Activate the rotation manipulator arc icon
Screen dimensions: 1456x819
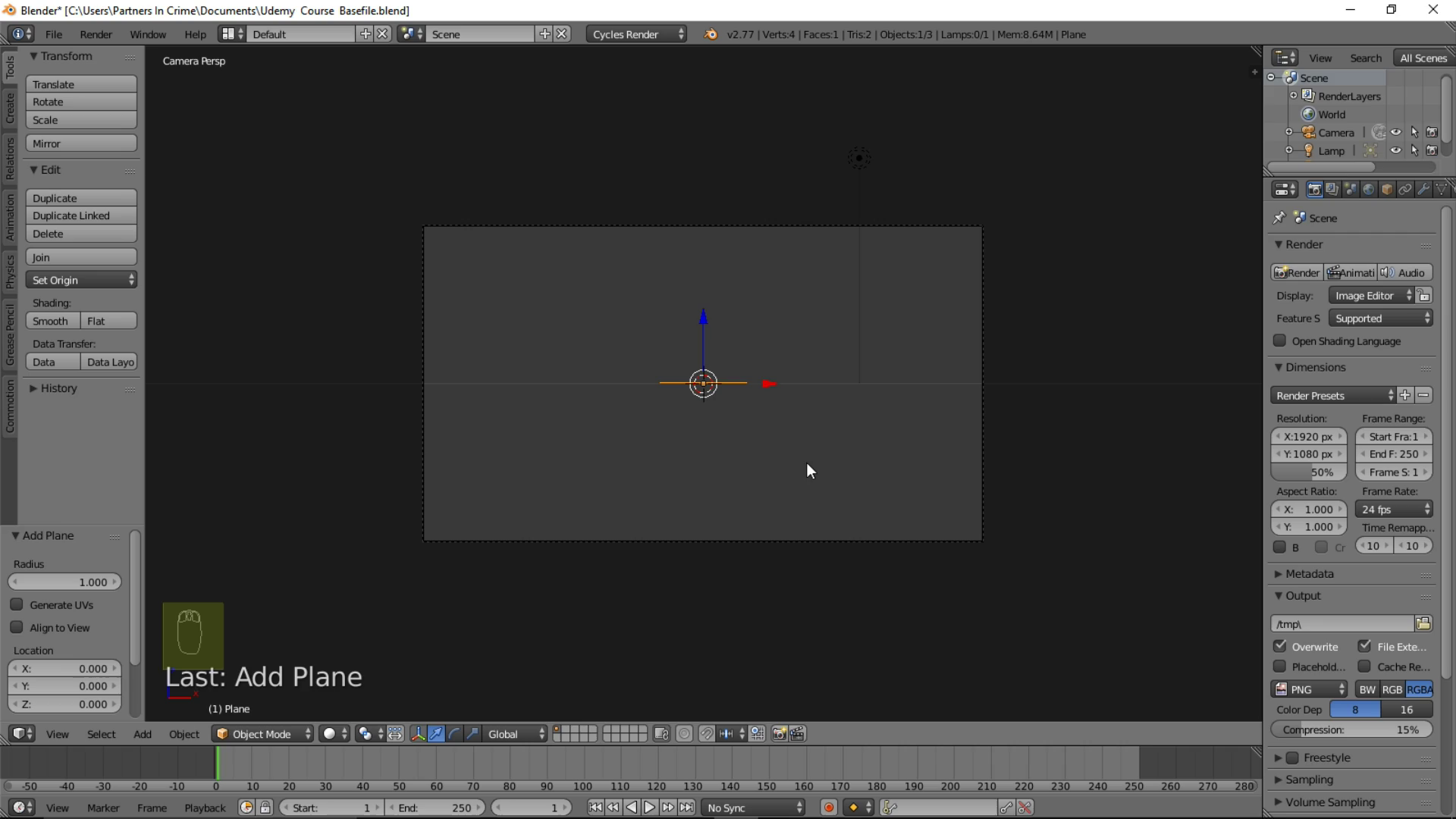(453, 733)
